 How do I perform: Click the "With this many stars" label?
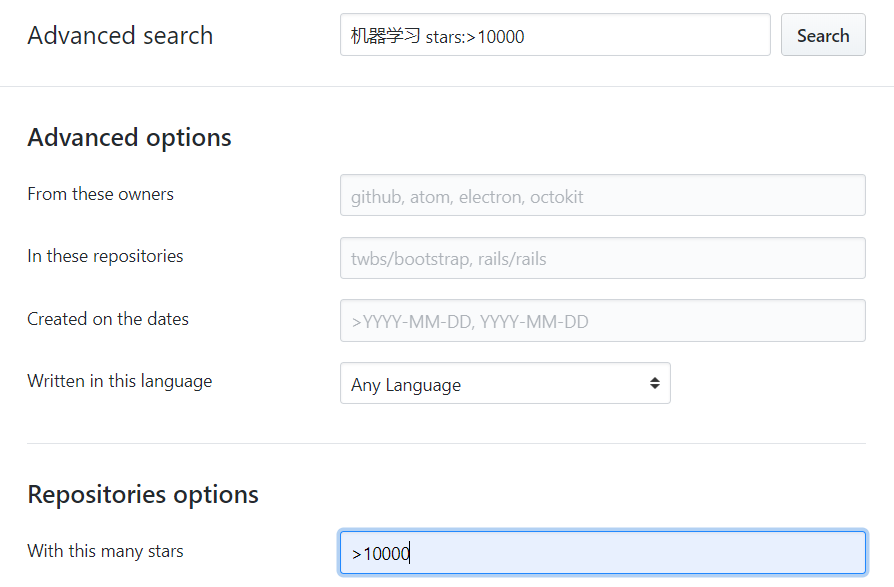point(105,551)
